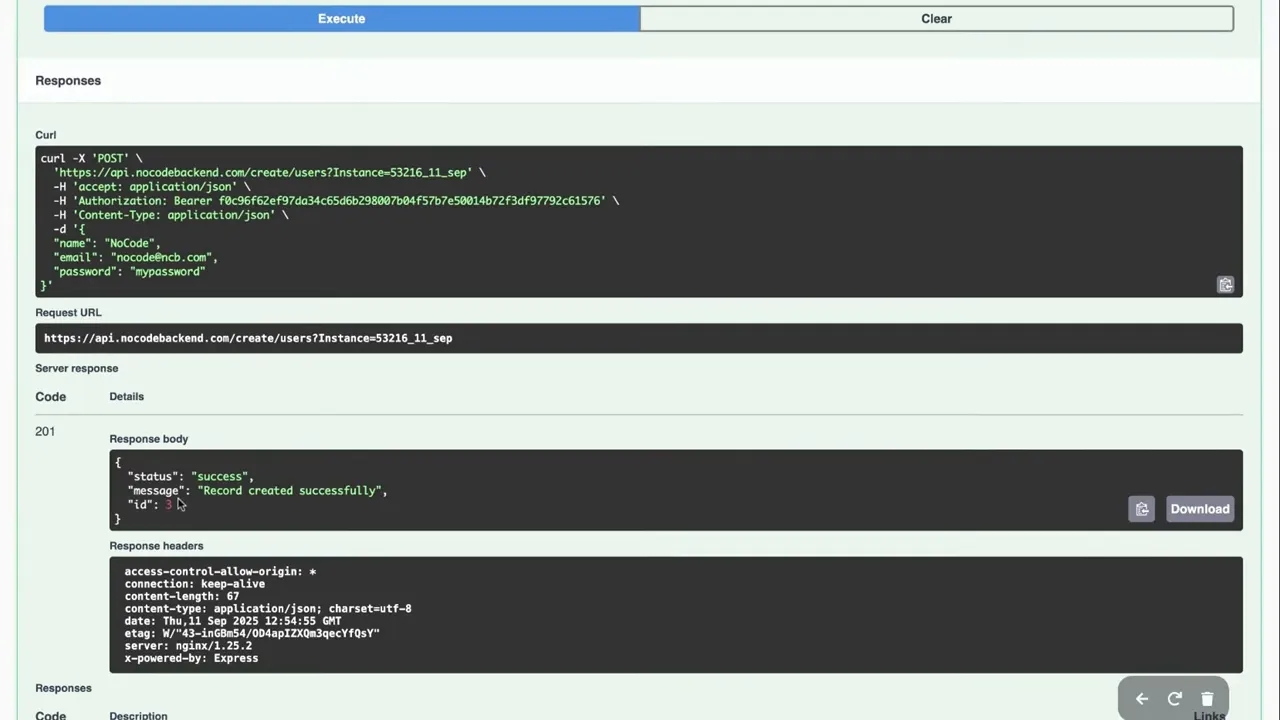Click the back arrow in floating toolbar
Image resolution: width=1280 pixels, height=720 pixels.
tap(1142, 699)
